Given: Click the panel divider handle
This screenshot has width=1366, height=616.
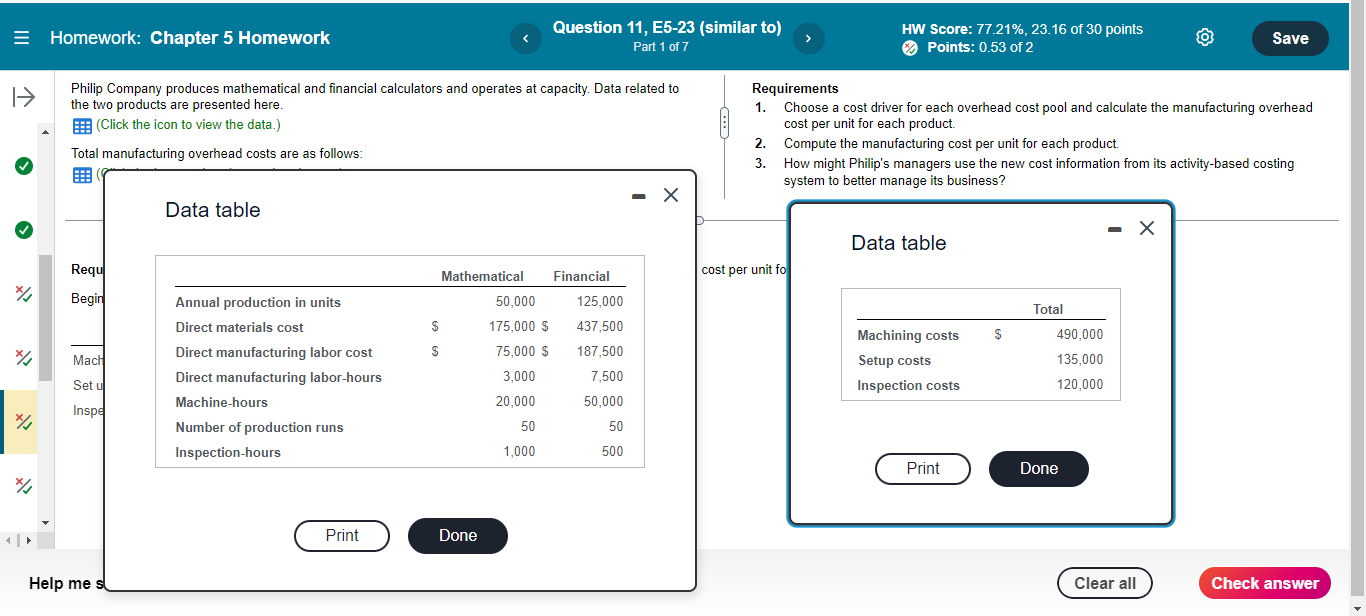Looking at the screenshot, I should tap(727, 124).
